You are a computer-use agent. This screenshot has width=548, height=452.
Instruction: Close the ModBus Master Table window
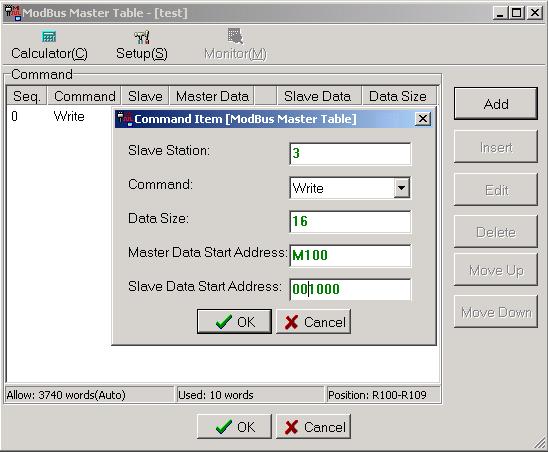[x=535, y=13]
